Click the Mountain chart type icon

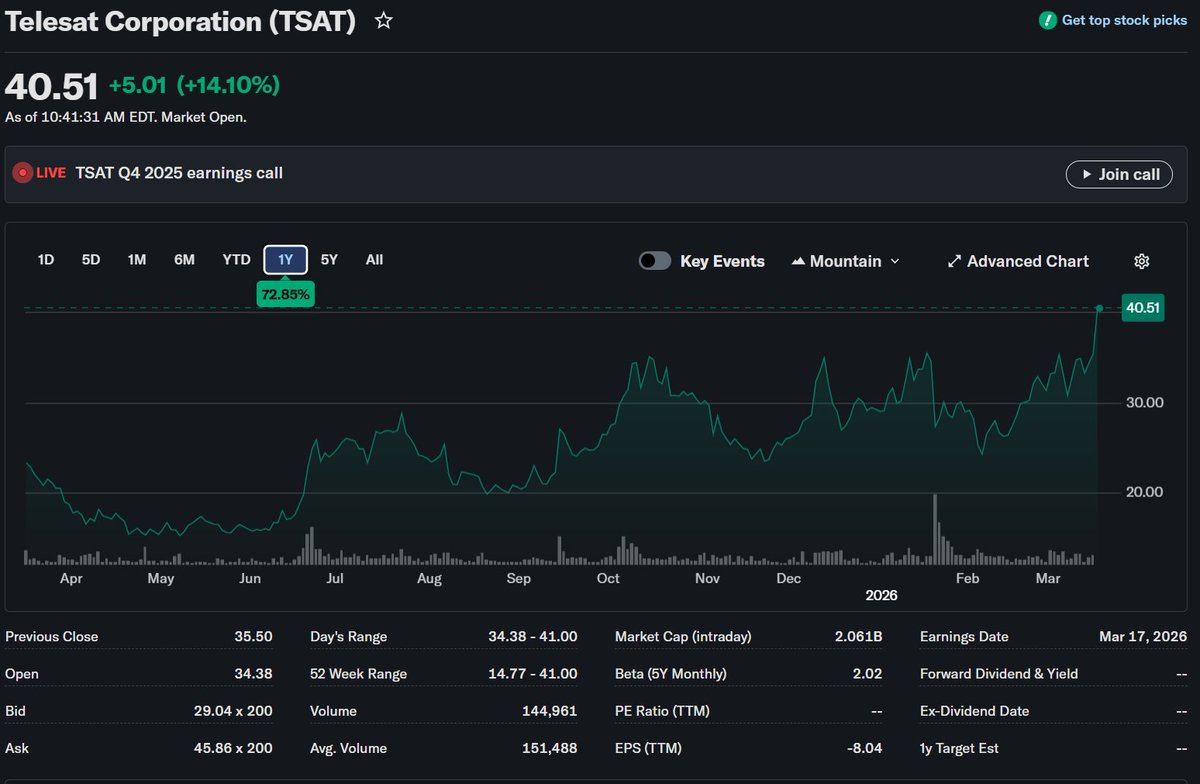(798, 261)
